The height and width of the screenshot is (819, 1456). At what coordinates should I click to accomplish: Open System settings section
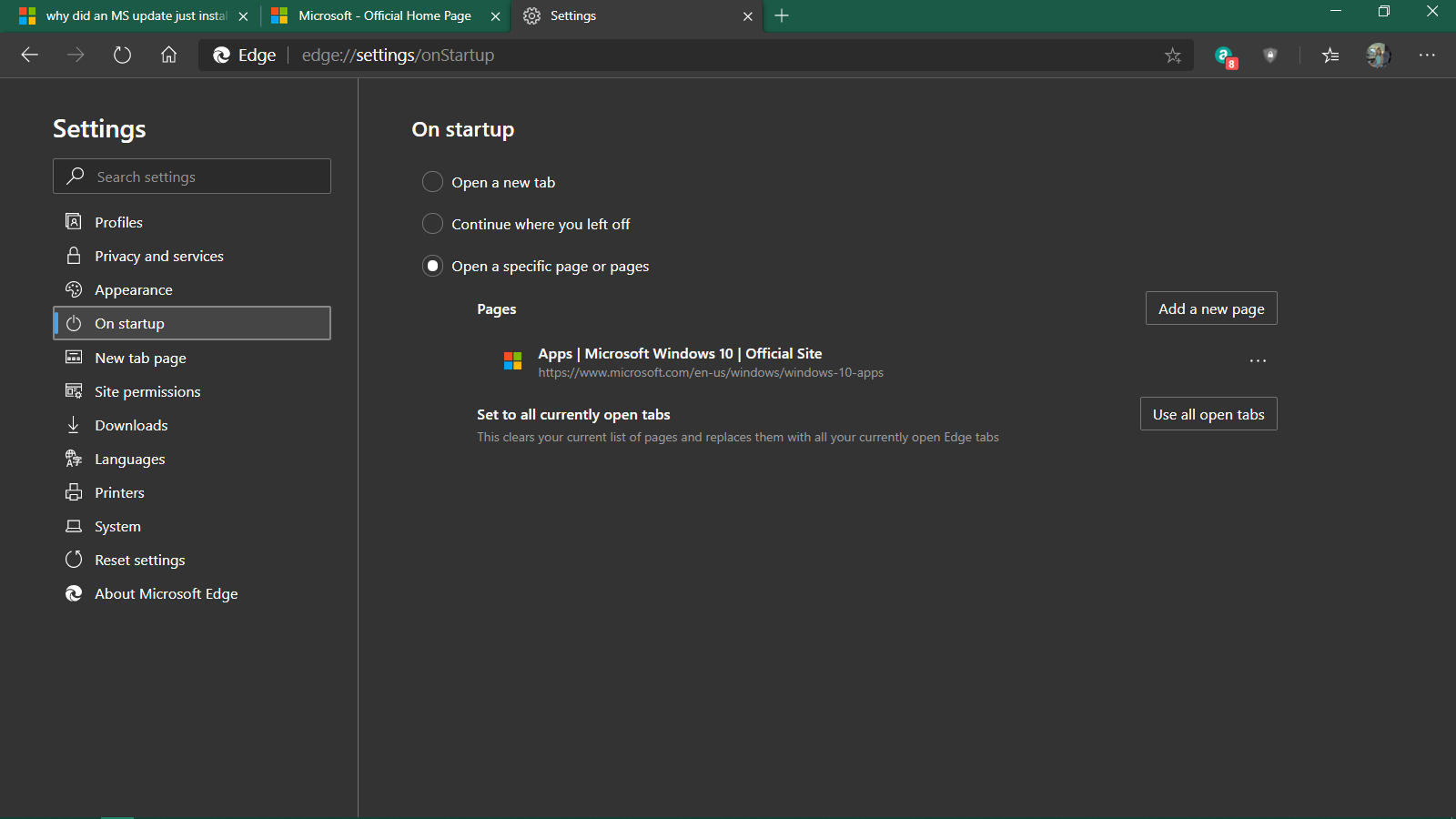point(192,526)
